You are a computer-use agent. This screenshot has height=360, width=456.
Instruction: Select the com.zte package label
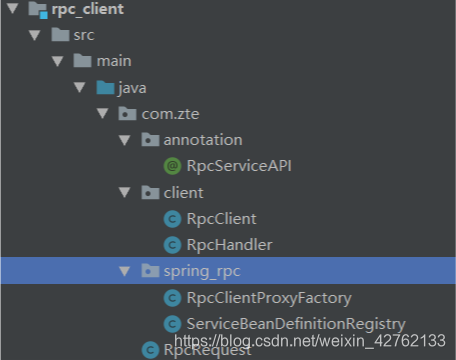(x=171, y=114)
